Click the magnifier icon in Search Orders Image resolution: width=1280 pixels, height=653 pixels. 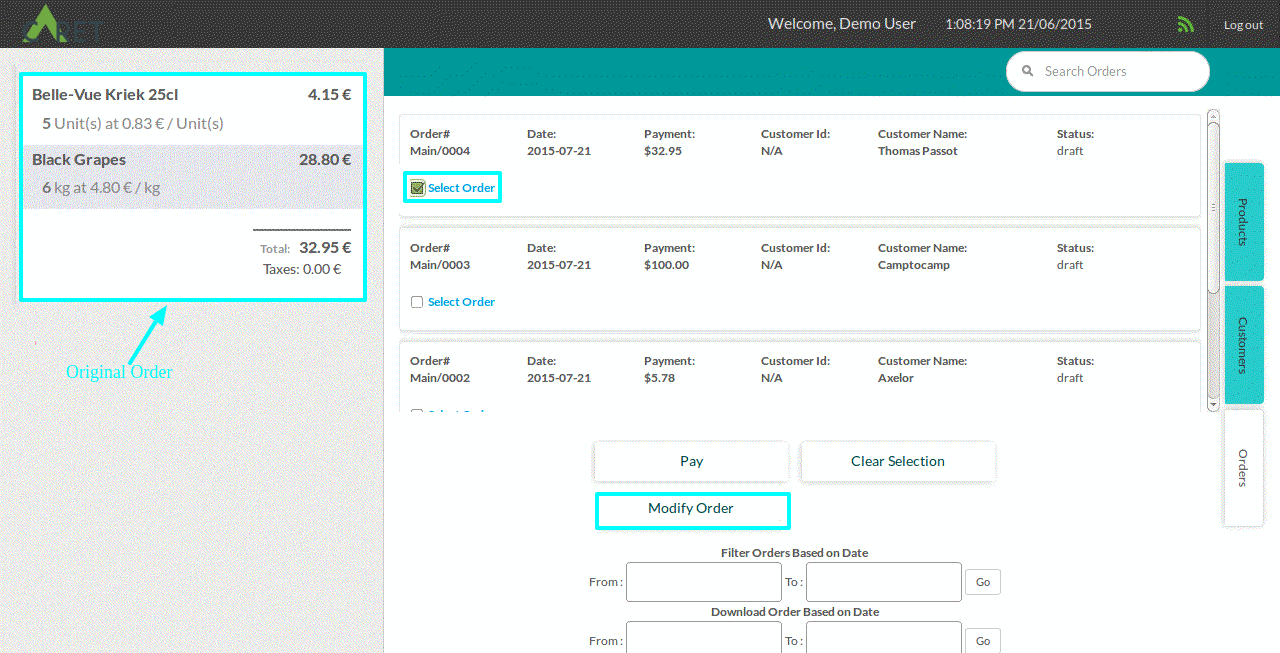(1027, 72)
